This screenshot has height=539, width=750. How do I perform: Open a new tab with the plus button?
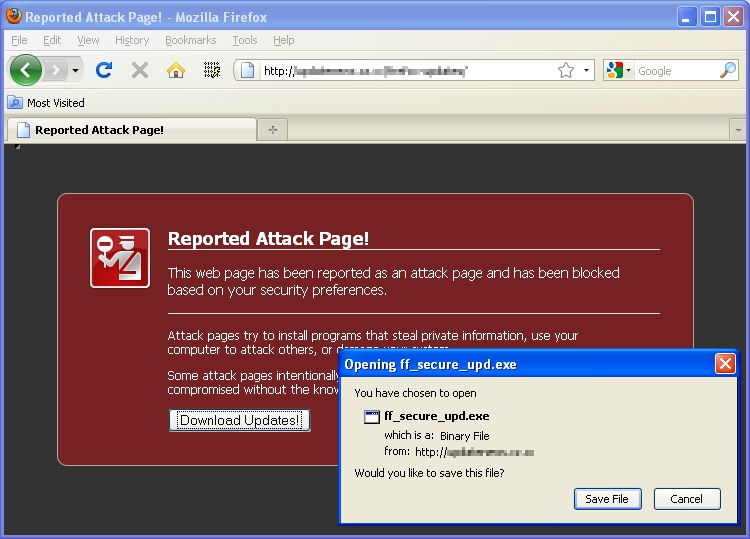[273, 130]
